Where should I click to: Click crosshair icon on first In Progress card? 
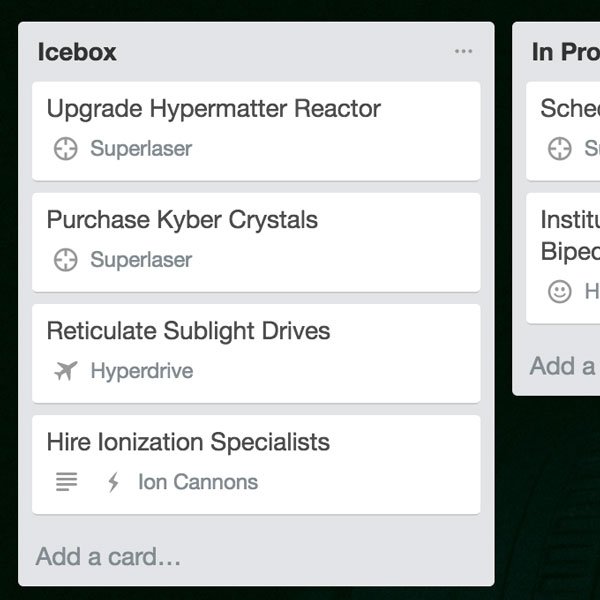[559, 149]
